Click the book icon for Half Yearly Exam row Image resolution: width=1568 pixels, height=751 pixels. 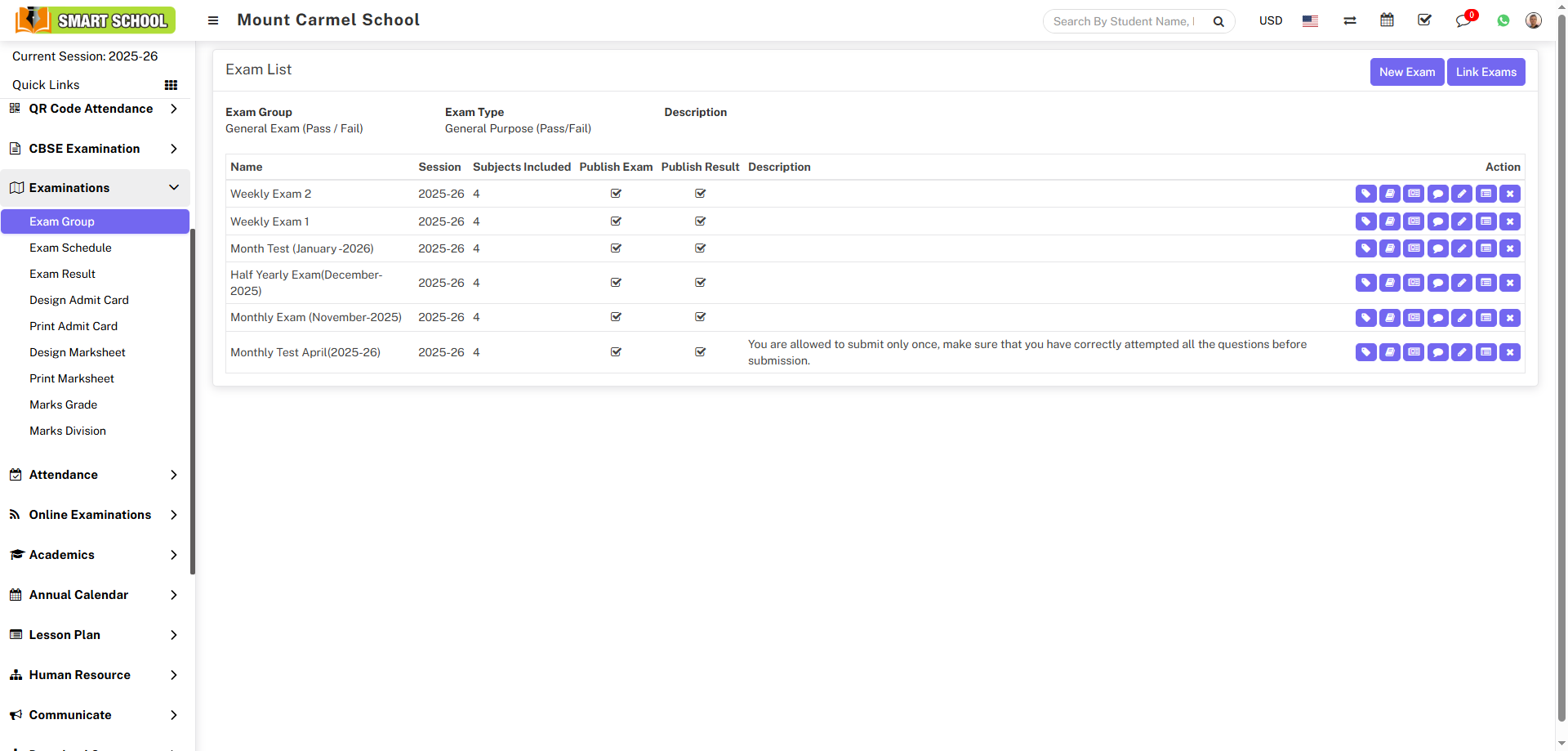(x=1390, y=283)
